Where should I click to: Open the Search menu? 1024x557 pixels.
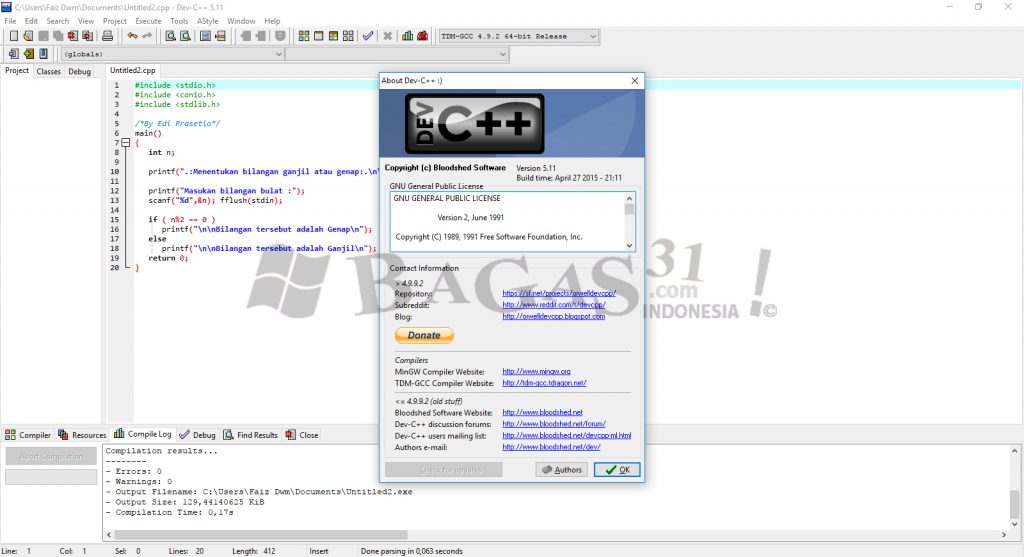pyautogui.click(x=57, y=21)
